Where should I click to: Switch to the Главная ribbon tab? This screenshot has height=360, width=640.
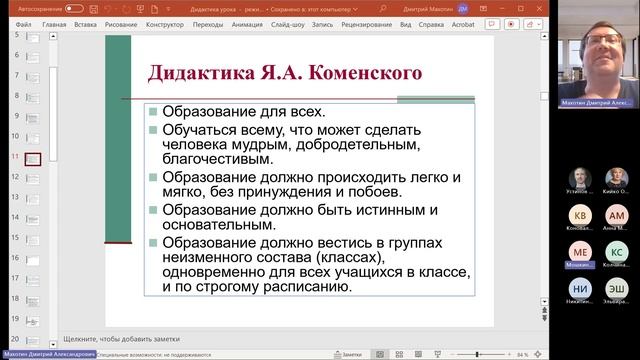pos(54,24)
